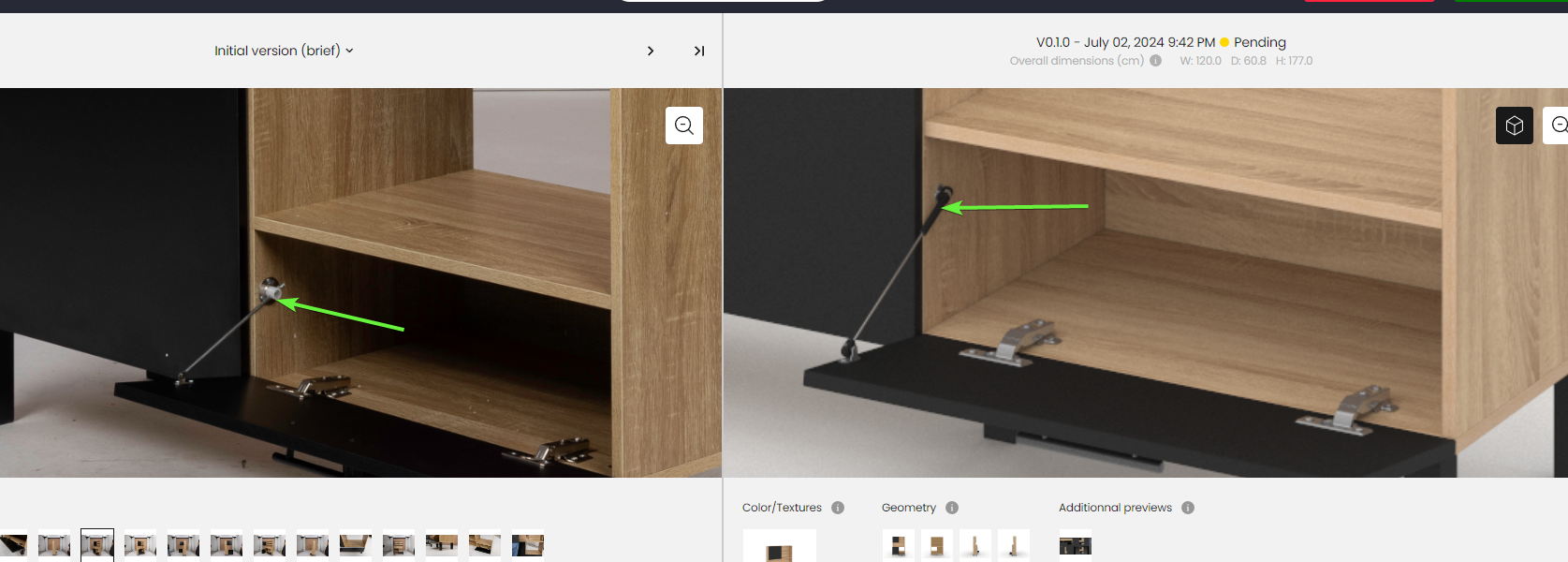This screenshot has width=1568, height=562.
Task: Show the Geometry info tooltip
Action: (952, 508)
